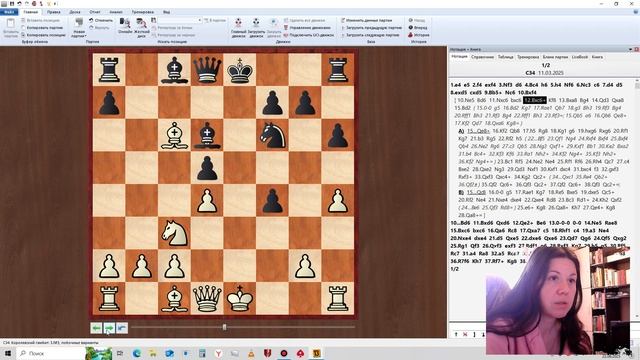This screenshot has height=360, width=640.
Task: Click the green back arrow below board
Action: coord(96,328)
